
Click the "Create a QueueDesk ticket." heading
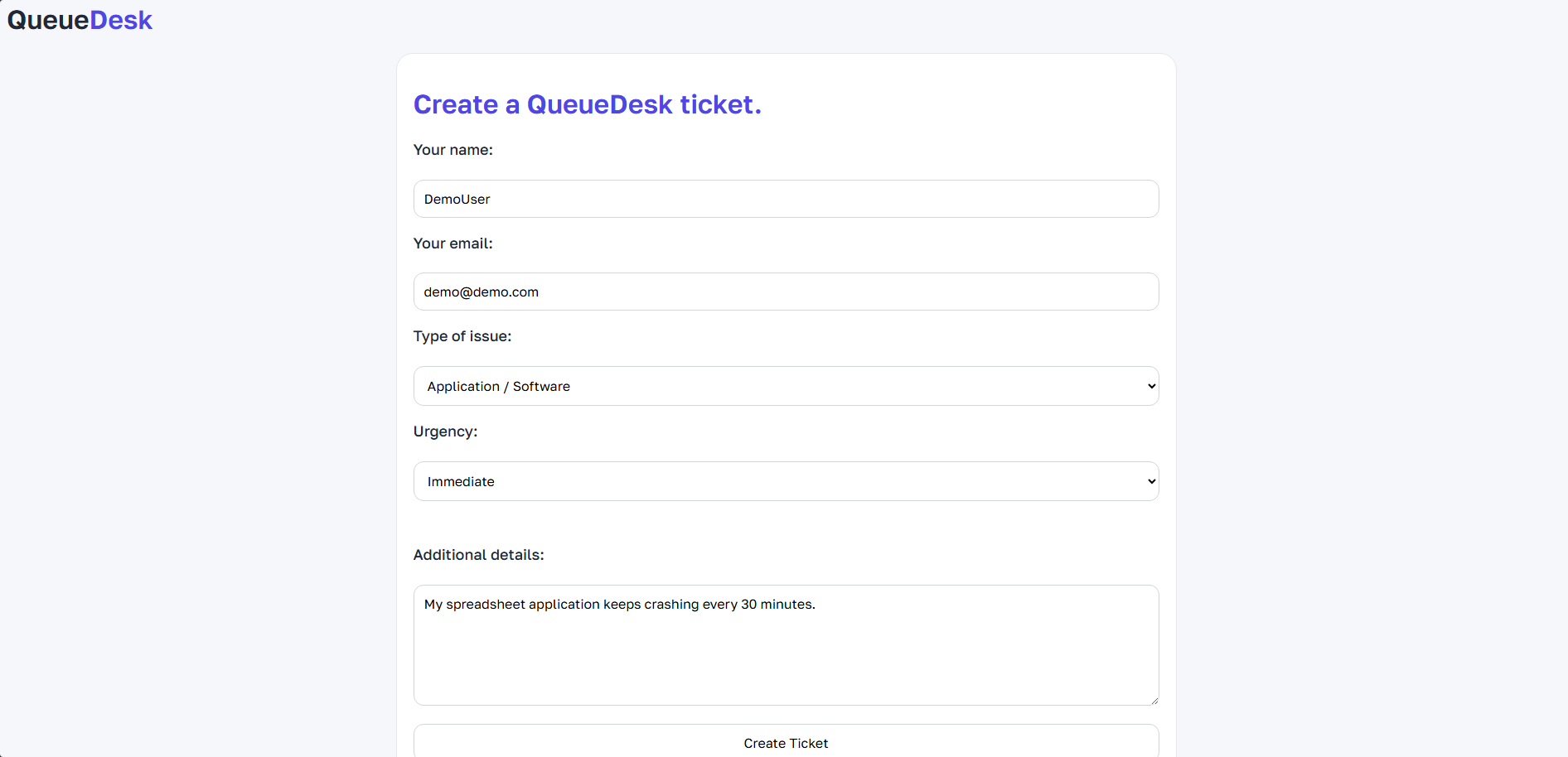click(587, 104)
